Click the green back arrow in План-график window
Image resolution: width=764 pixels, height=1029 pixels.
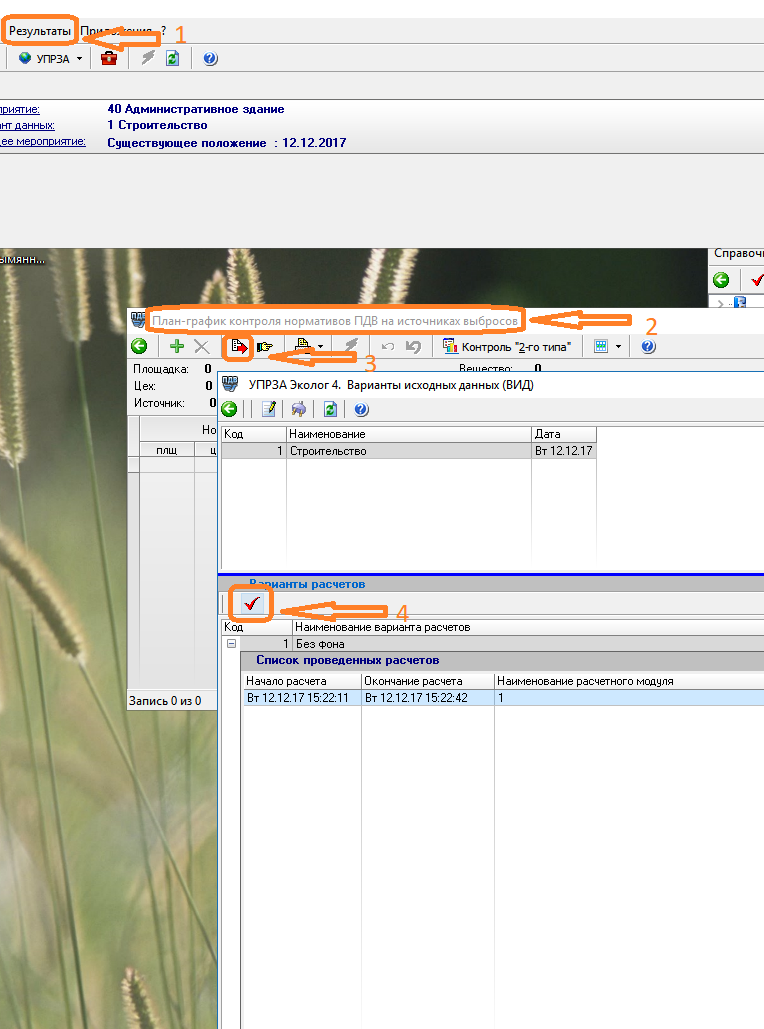pos(139,347)
